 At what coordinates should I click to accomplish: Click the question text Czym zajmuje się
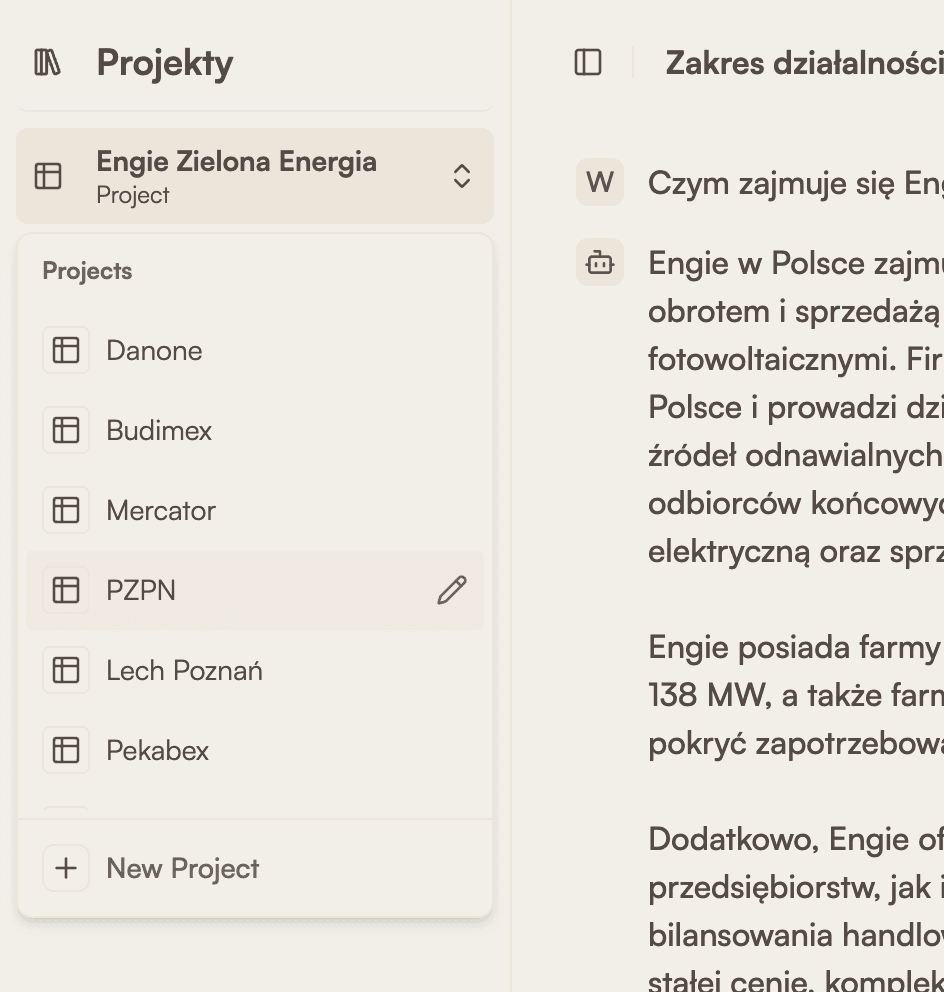click(x=790, y=183)
